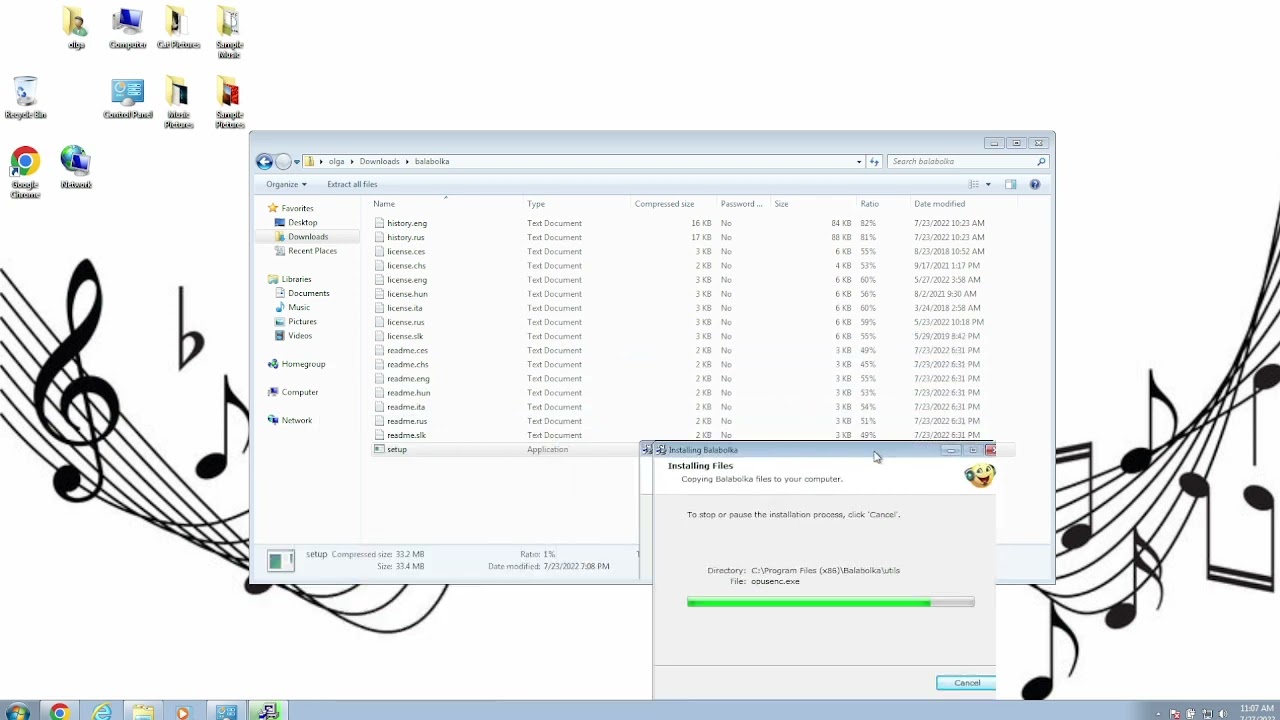Select Videos library in navigation pane
This screenshot has height=720, width=1280.
(x=300, y=336)
